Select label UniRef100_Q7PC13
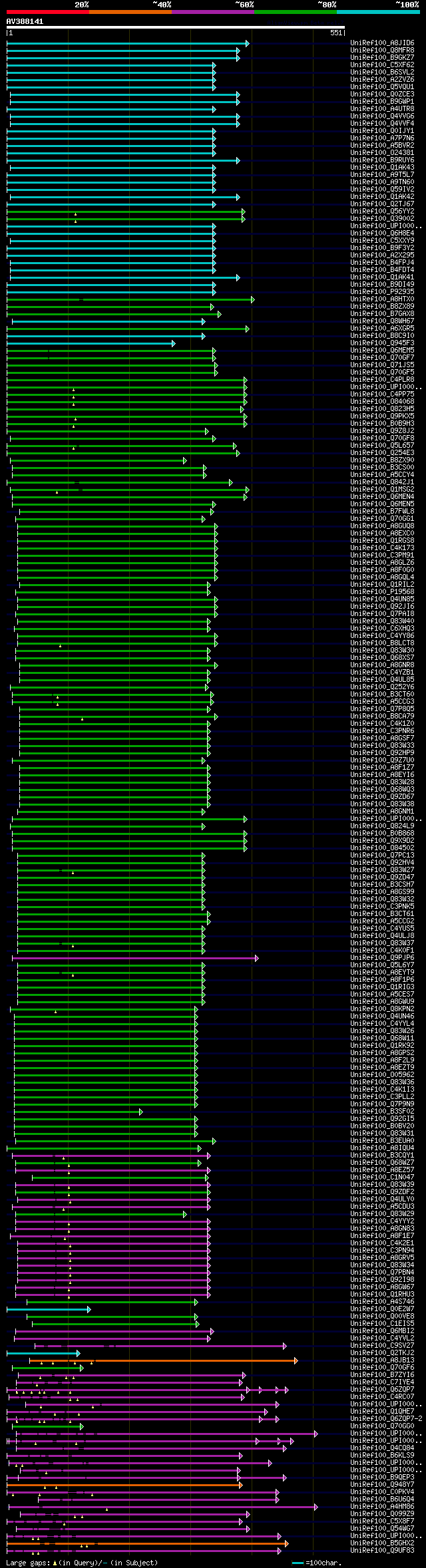The image size is (426, 1568). click(x=382, y=856)
